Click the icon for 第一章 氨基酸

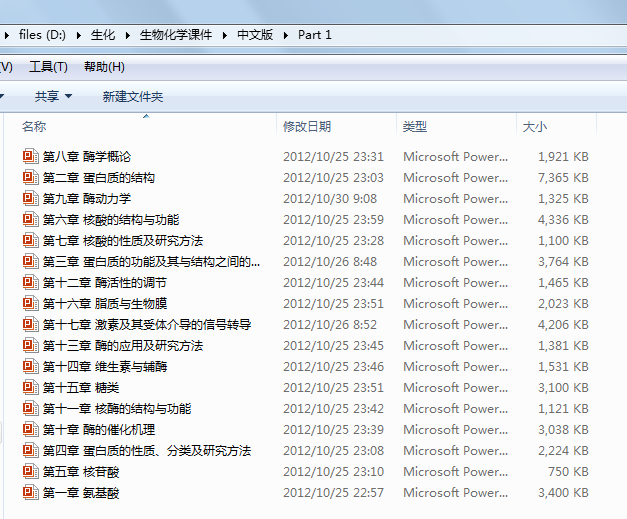(x=30, y=493)
